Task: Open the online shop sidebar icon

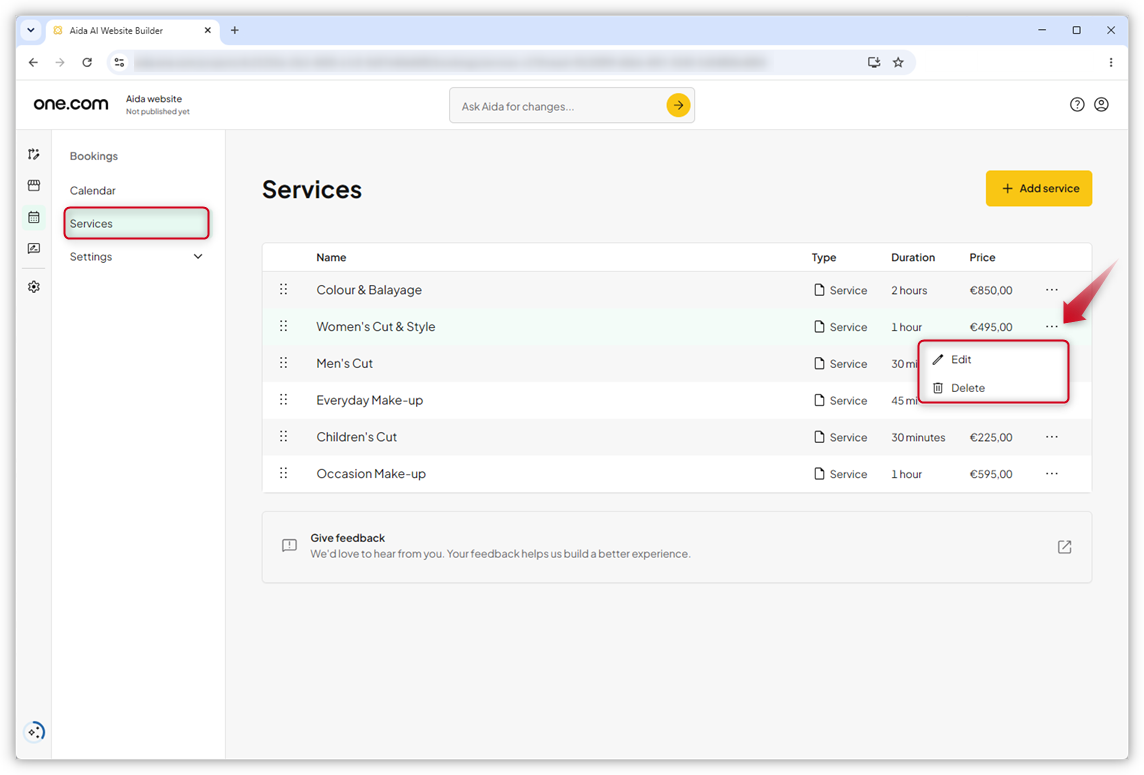Action: coord(34,185)
